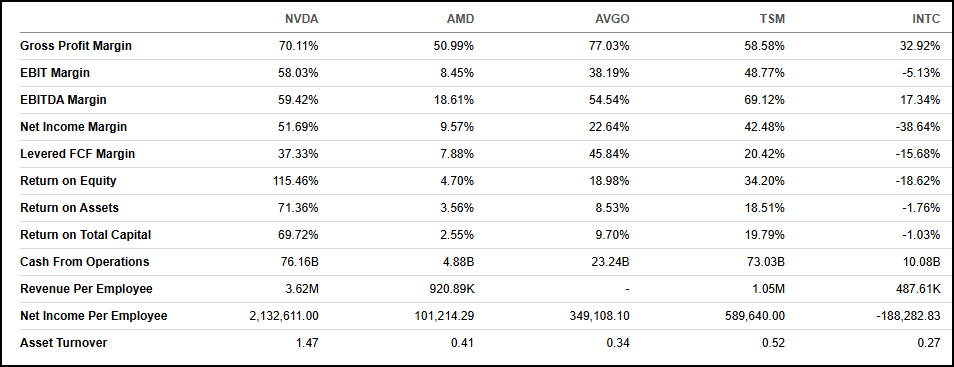Viewport: 954px width, 367px height.
Task: Select the Cash From Operations label
Action: pyautogui.click(x=85, y=262)
